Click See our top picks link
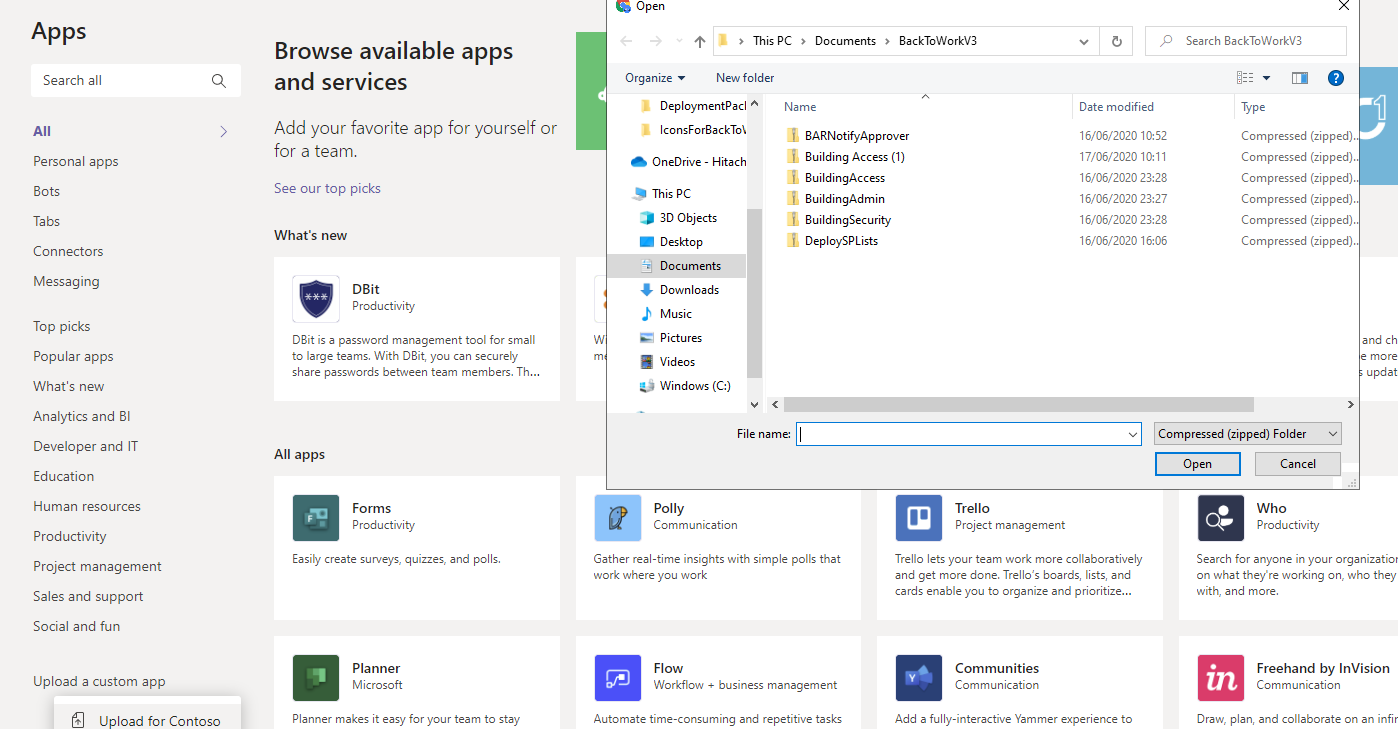This screenshot has width=1398, height=729. (x=327, y=188)
